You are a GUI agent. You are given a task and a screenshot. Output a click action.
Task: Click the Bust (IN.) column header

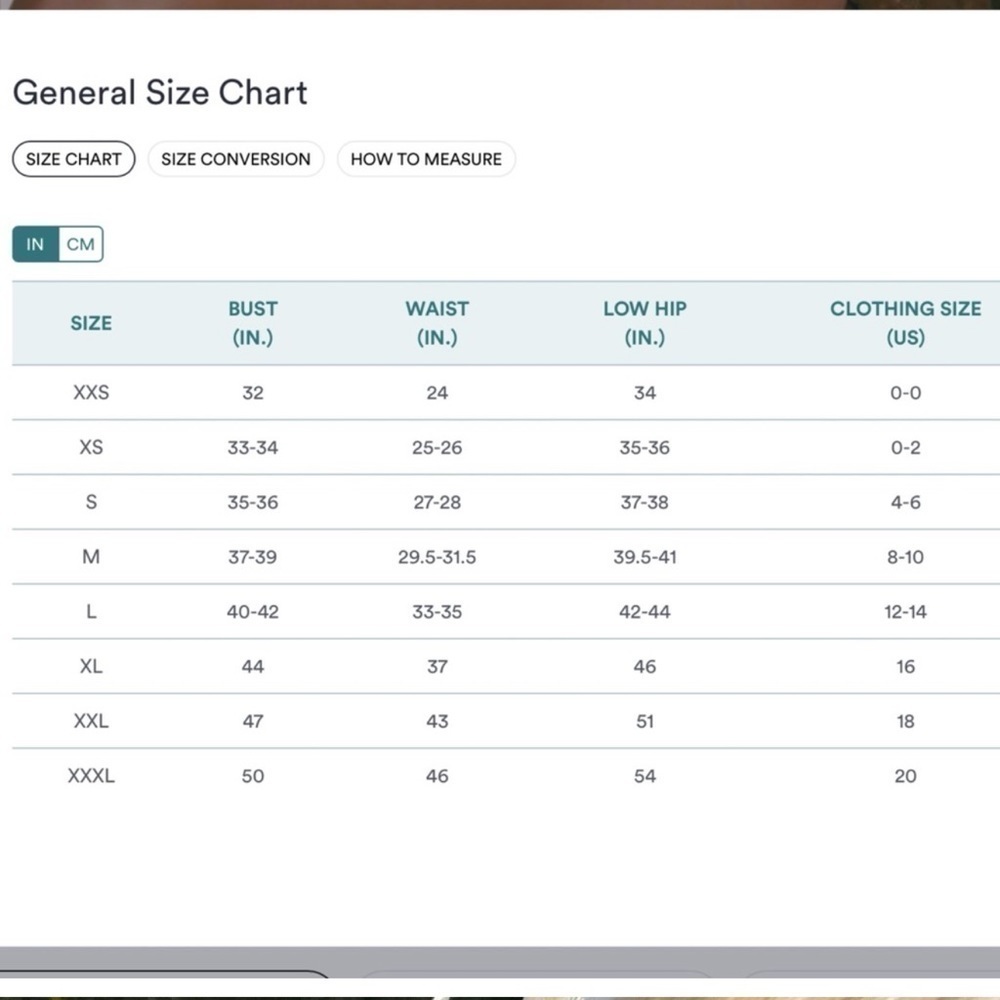click(x=253, y=323)
